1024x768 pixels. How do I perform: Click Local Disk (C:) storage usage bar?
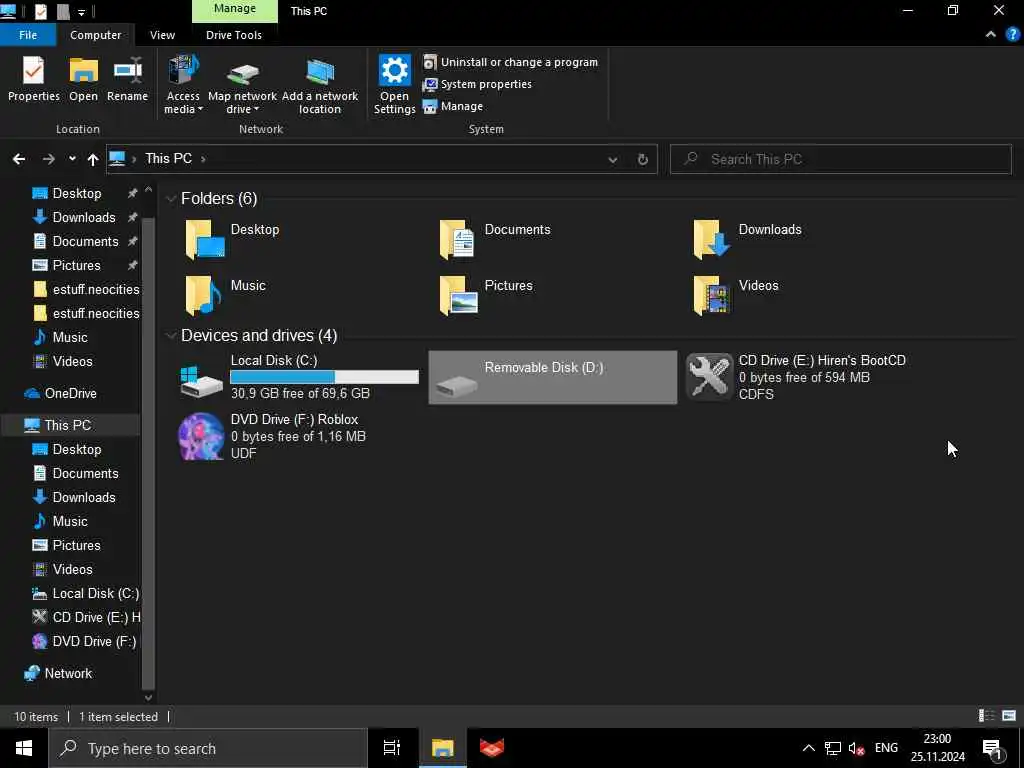(325, 377)
